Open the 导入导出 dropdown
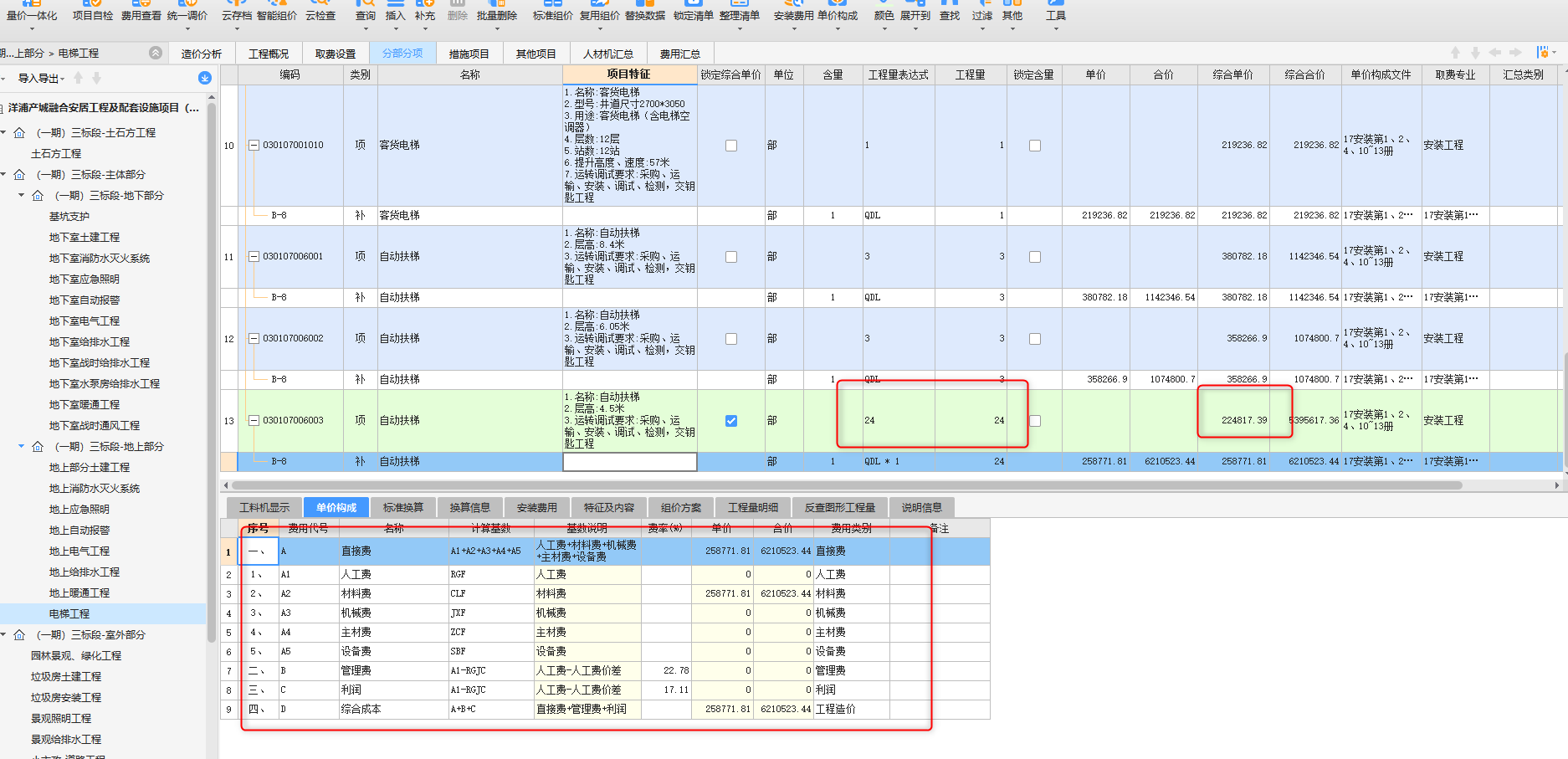This screenshot has width=1568, height=759. 41,78
